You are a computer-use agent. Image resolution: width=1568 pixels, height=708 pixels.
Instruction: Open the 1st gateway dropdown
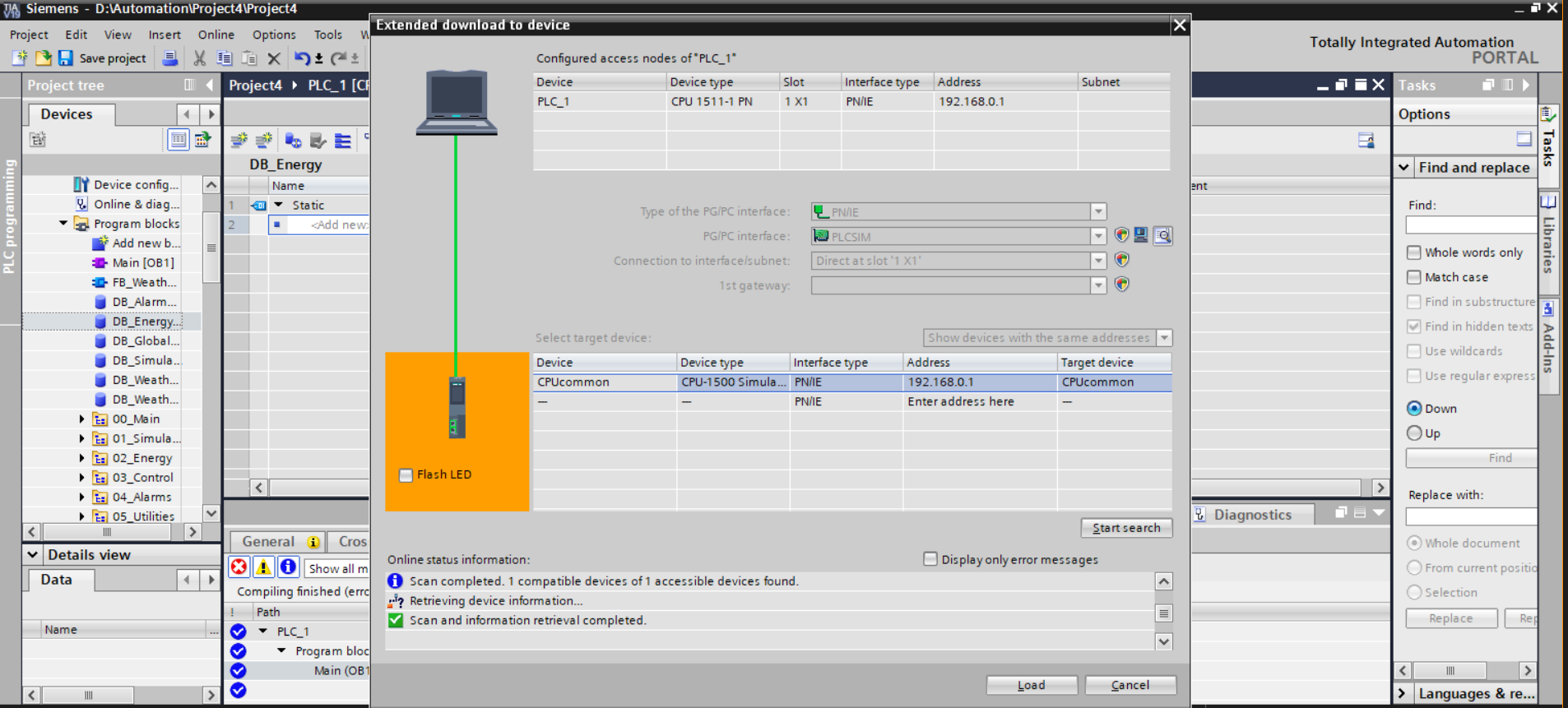tap(1098, 285)
